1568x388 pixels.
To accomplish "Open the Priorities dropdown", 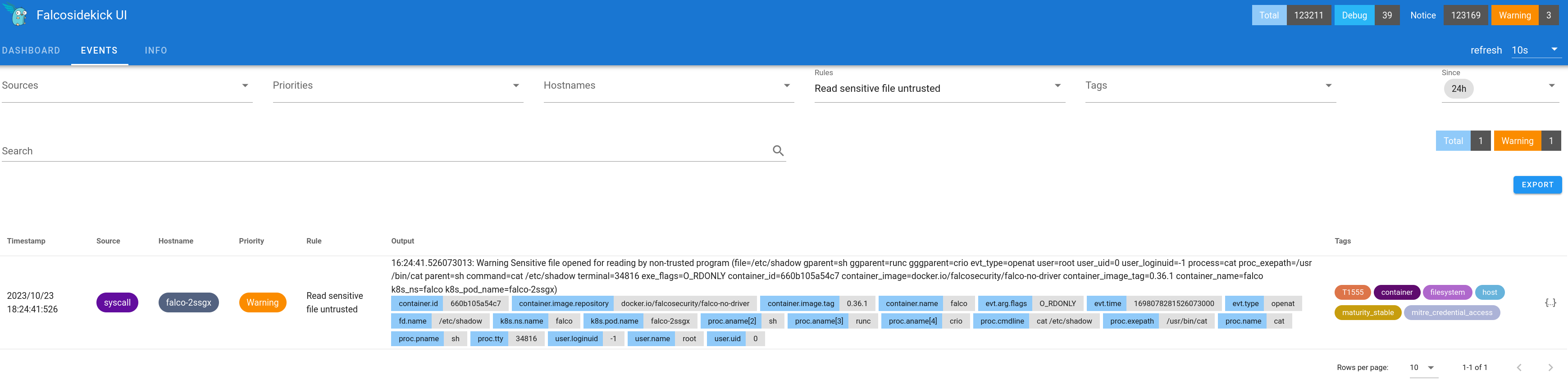I will pos(397,86).
